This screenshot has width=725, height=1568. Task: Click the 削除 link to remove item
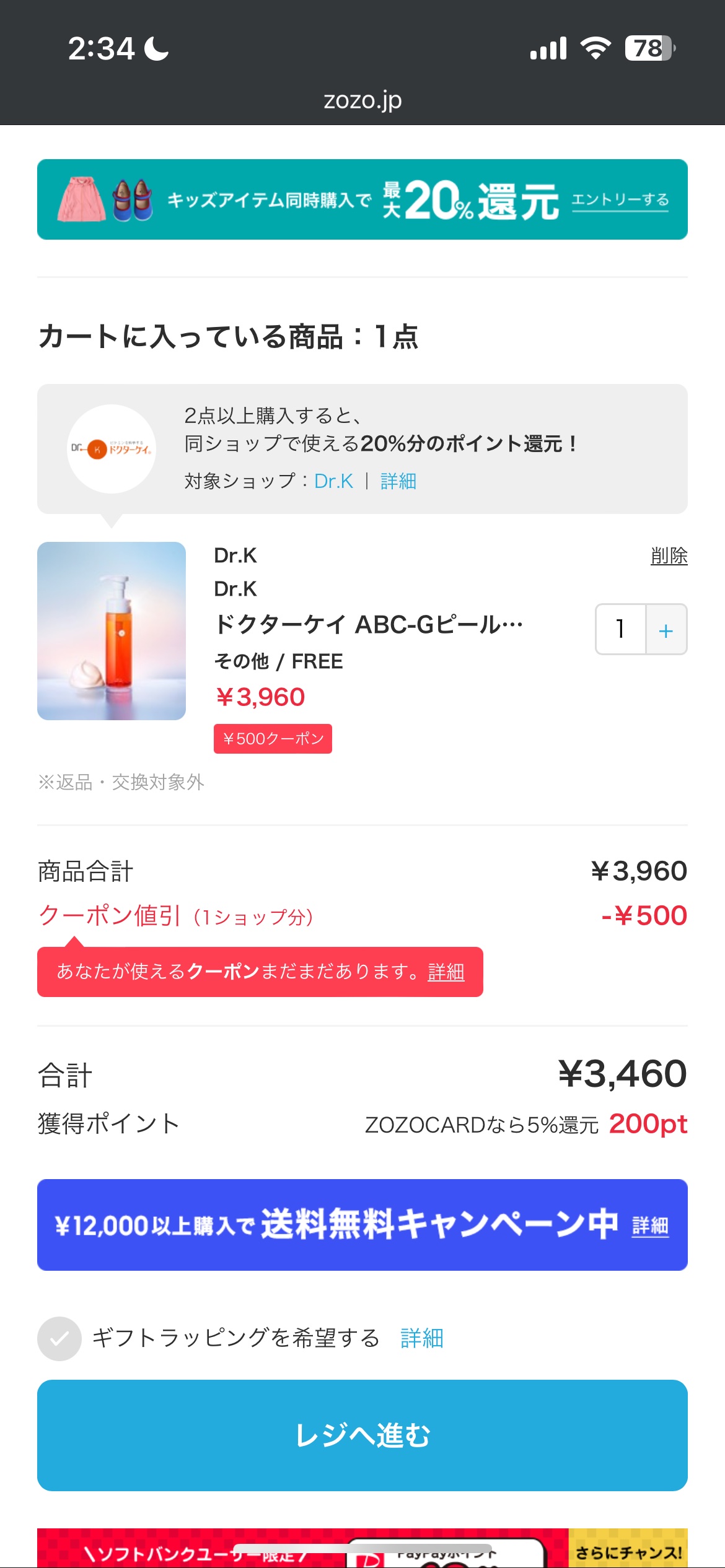pos(669,555)
